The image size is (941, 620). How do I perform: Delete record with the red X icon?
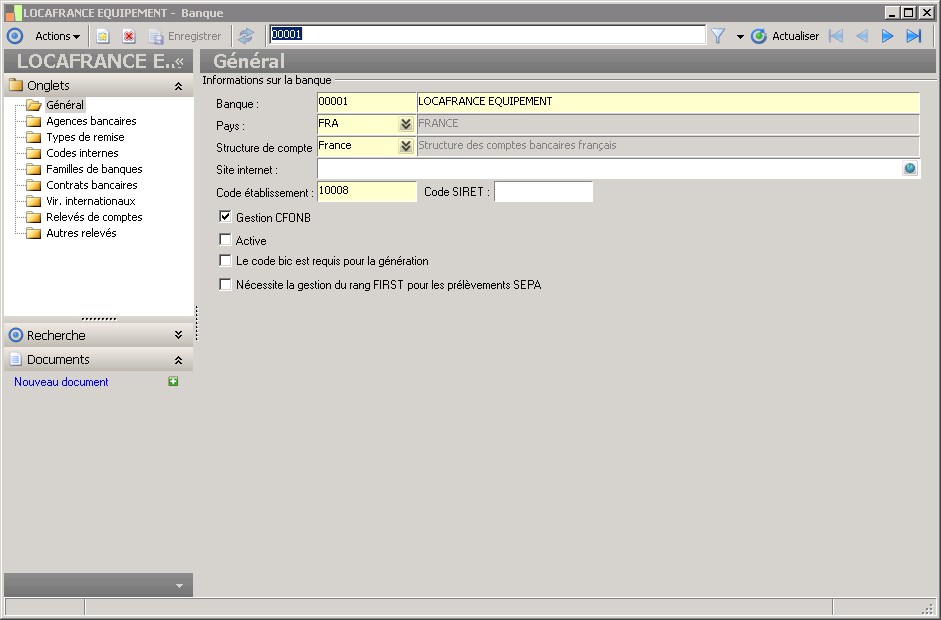[x=128, y=36]
